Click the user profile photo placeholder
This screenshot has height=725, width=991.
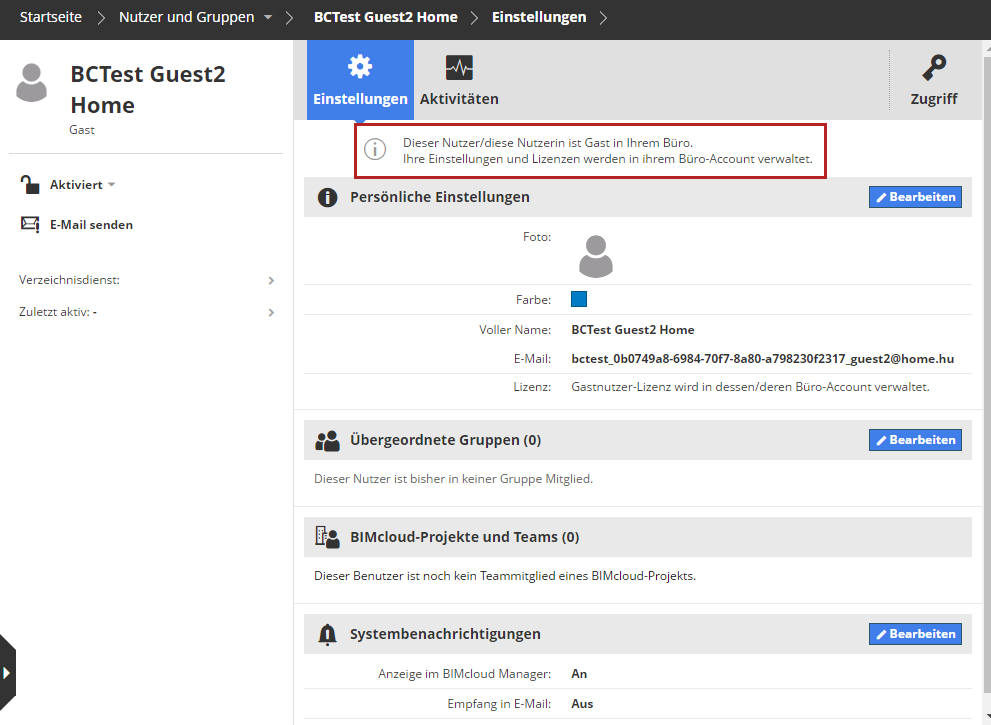[595, 256]
